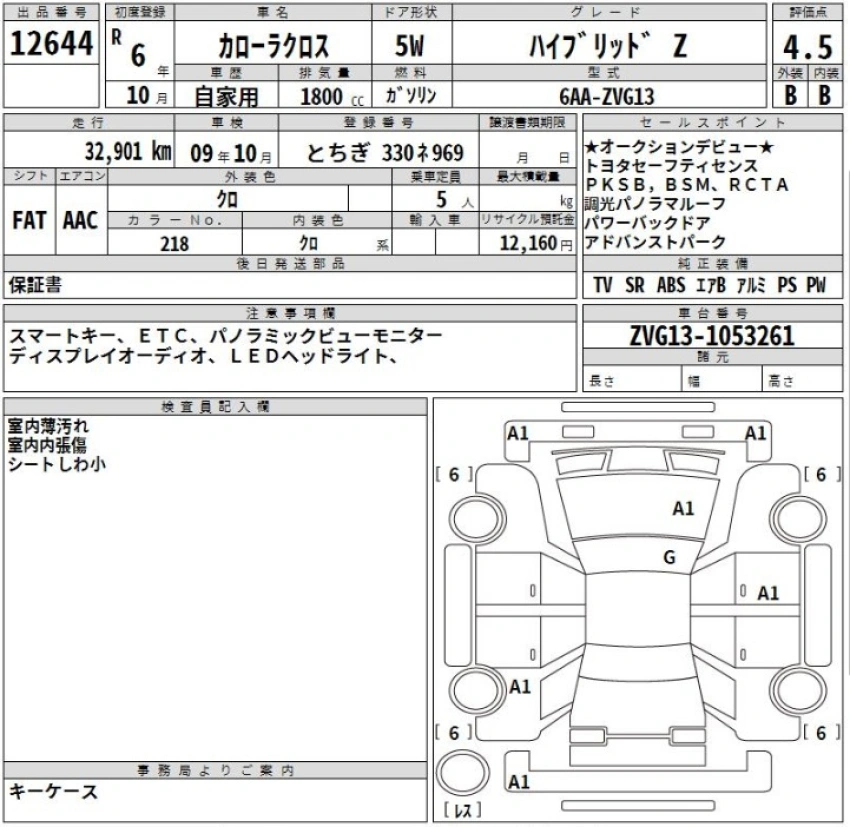Click the interior grade B under 内装
The height and width of the screenshot is (827, 850).
[825, 95]
